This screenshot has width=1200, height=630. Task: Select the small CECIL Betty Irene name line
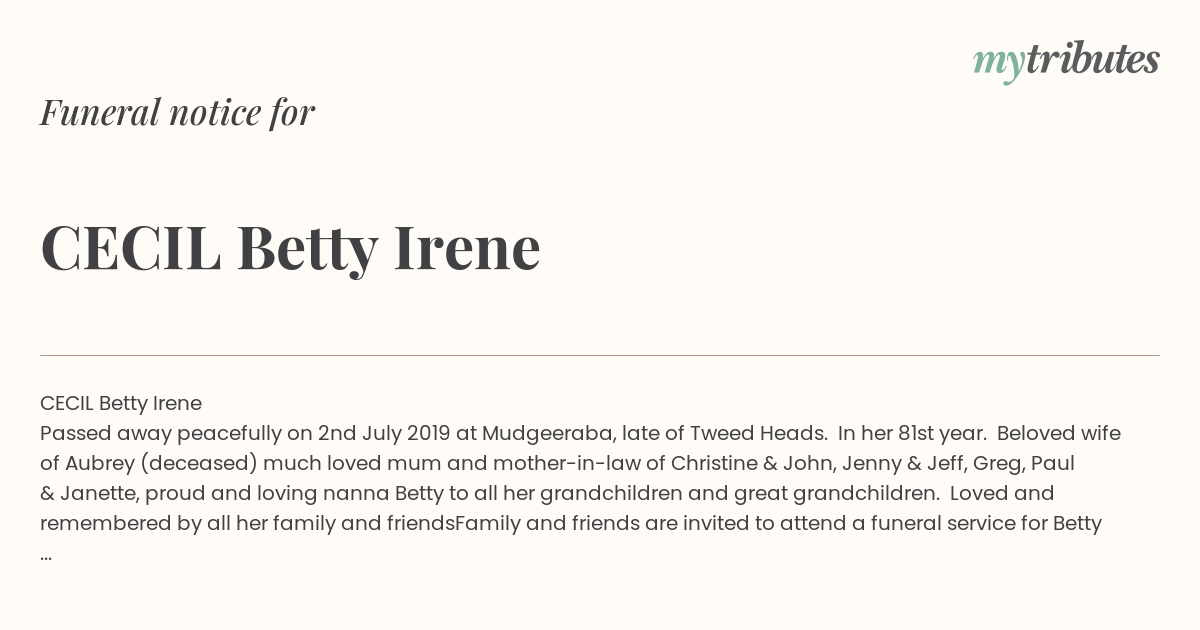(x=121, y=403)
